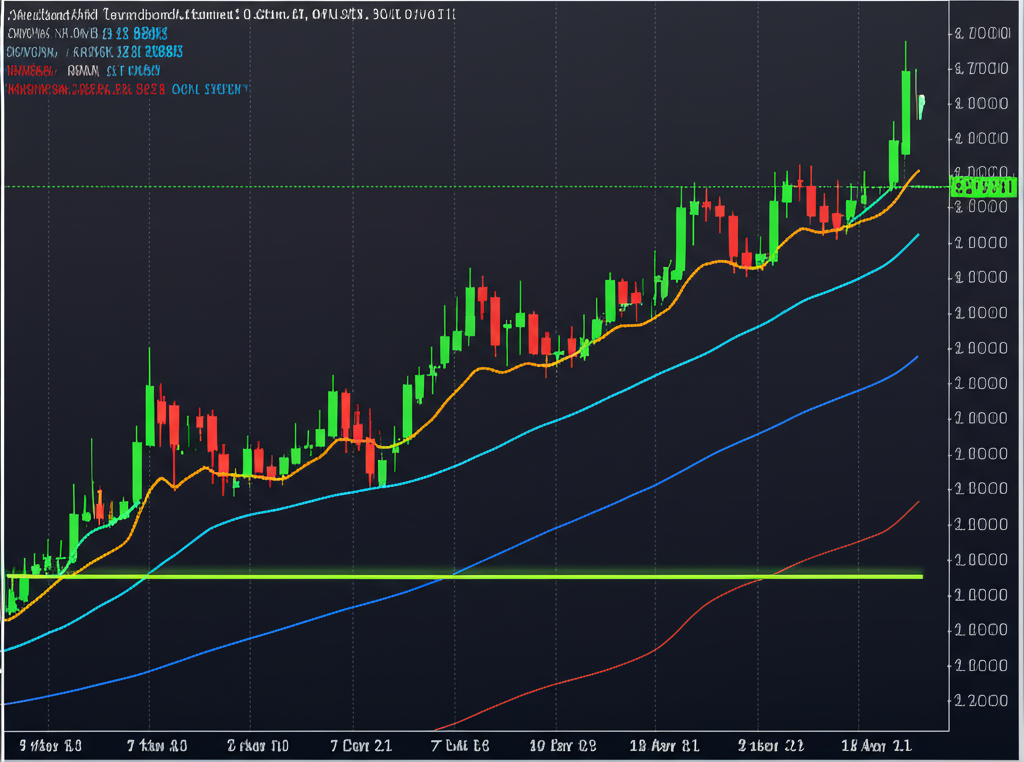Click the cyan text ending the bottom legend row
The image size is (1024, 762).
coord(210,89)
